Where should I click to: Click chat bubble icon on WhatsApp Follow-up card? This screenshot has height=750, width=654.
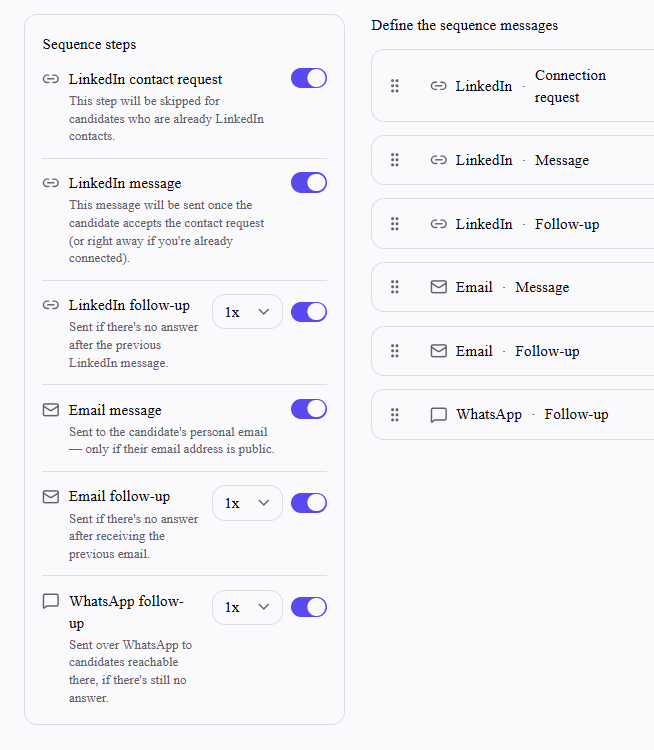pyautogui.click(x=439, y=415)
